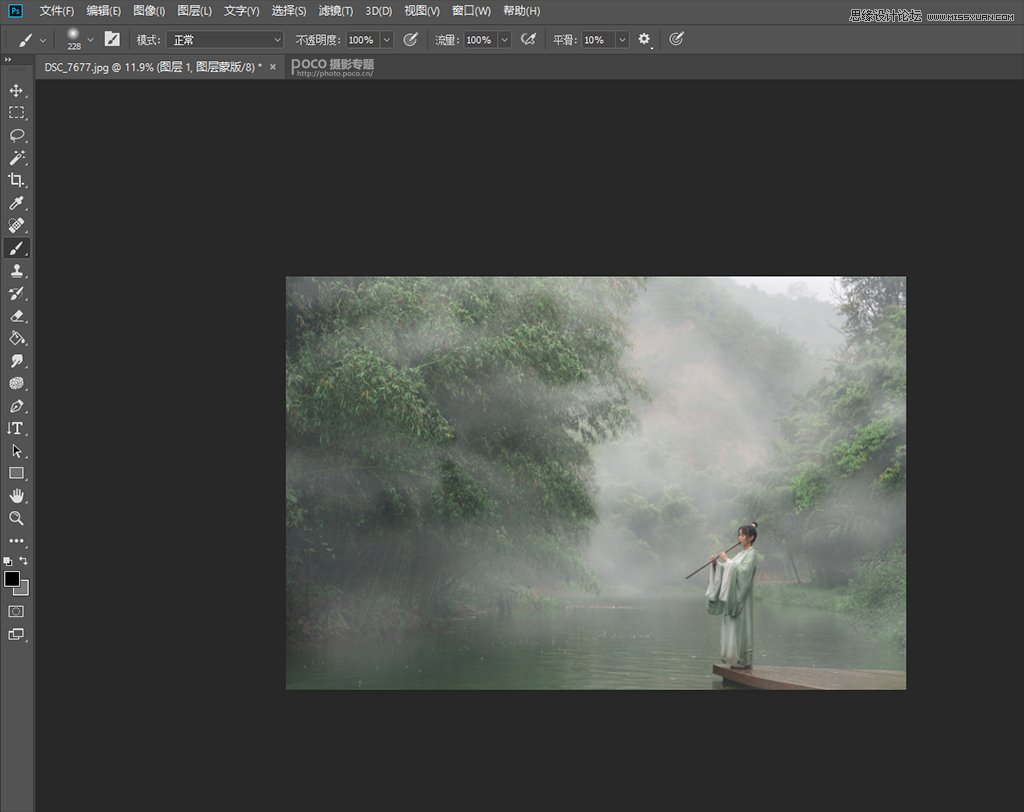The height and width of the screenshot is (812, 1024).
Task: Select the Horizontal Type tool
Action: pos(16,428)
